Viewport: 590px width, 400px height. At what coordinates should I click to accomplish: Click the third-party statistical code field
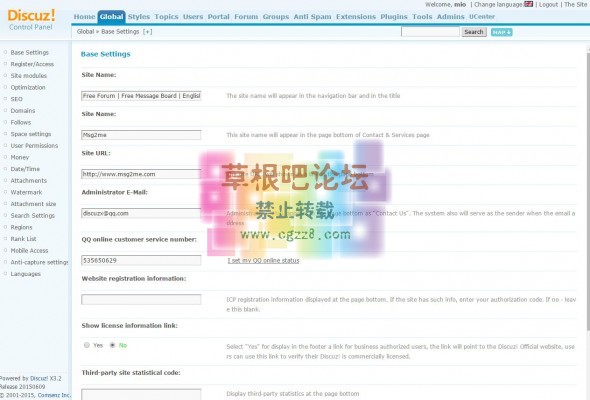[x=141, y=394]
